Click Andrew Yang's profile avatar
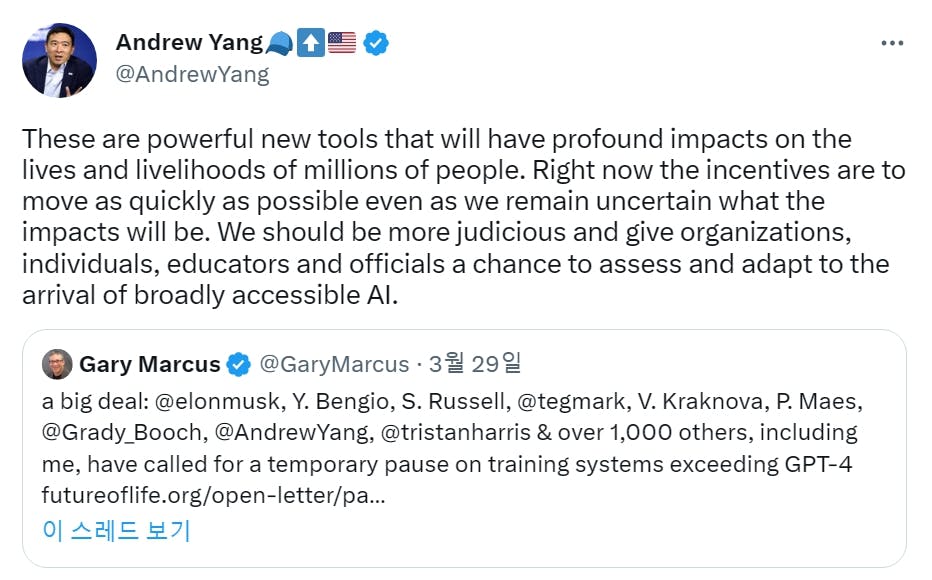Viewport: 932px width, 580px height. click(x=59, y=60)
